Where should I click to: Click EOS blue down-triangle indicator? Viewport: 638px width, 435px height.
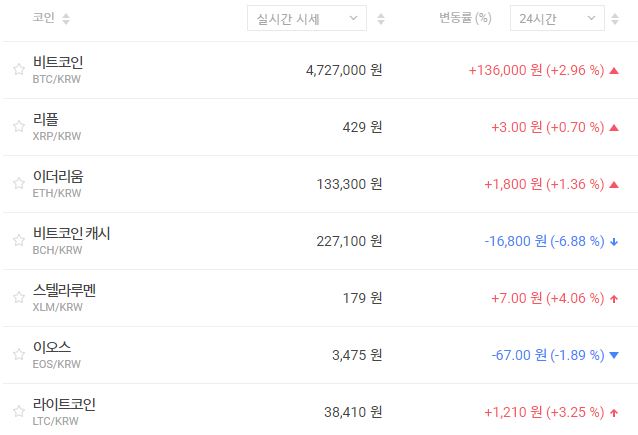pyautogui.click(x=613, y=355)
